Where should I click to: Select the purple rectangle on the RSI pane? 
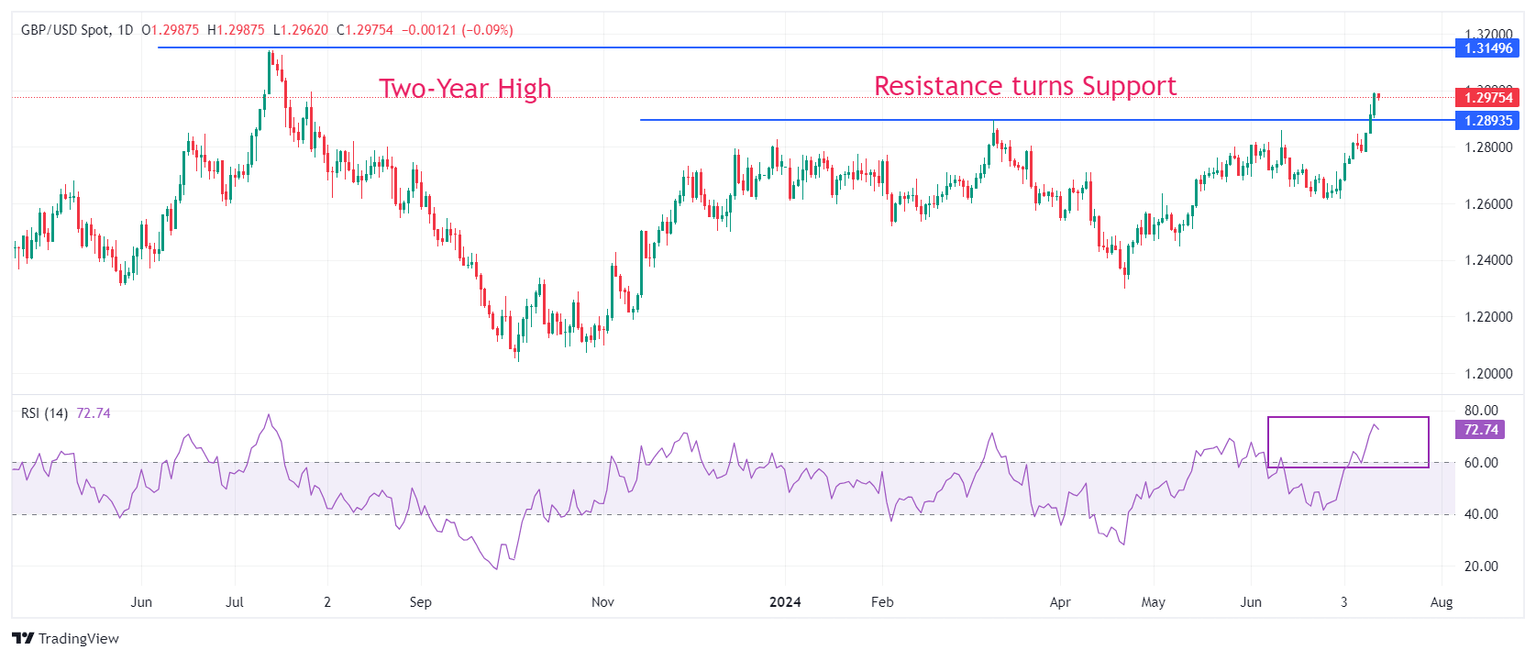[1347, 418]
